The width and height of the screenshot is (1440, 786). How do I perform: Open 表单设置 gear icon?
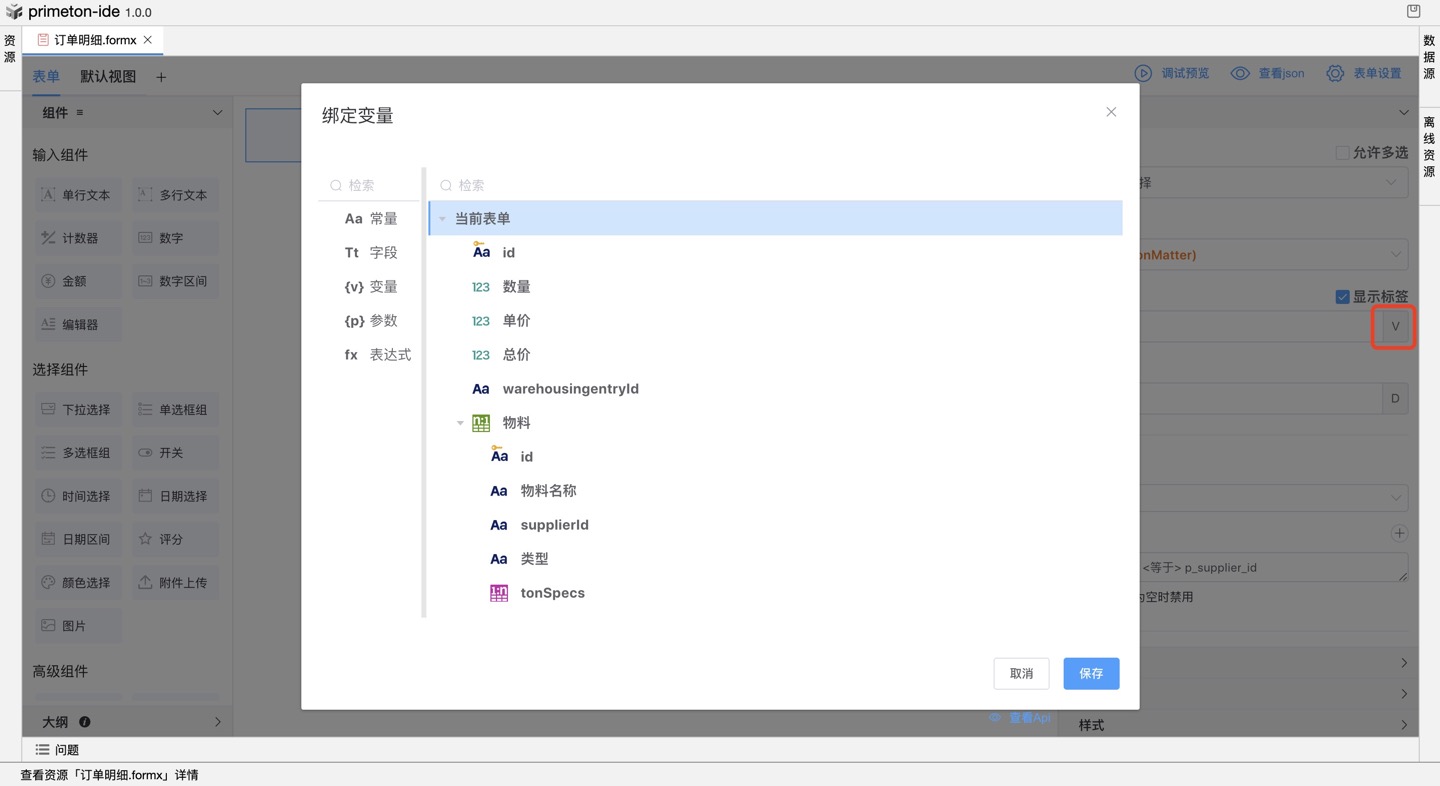coord(1335,73)
